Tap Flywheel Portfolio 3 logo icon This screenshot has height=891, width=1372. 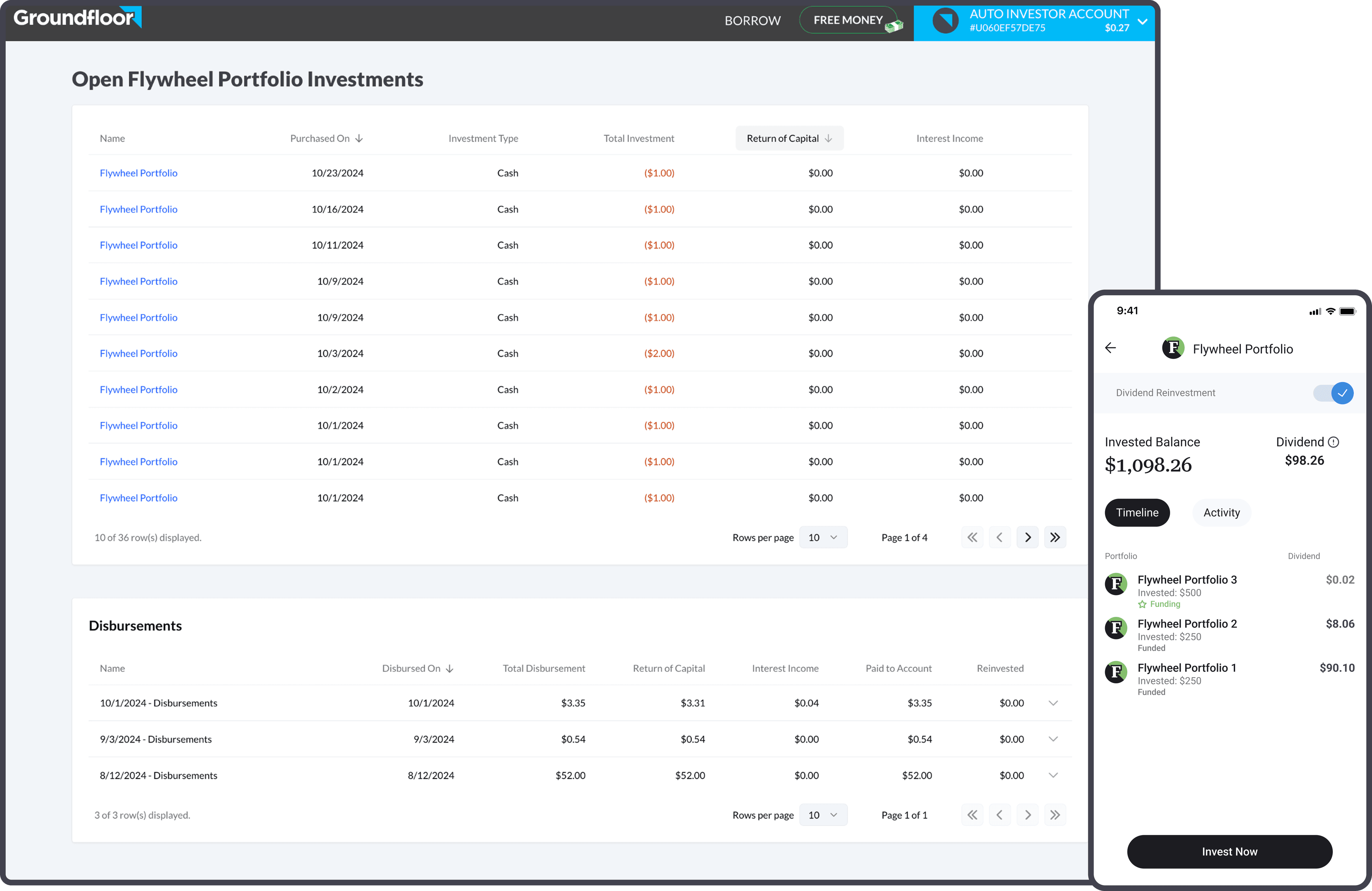(1117, 584)
